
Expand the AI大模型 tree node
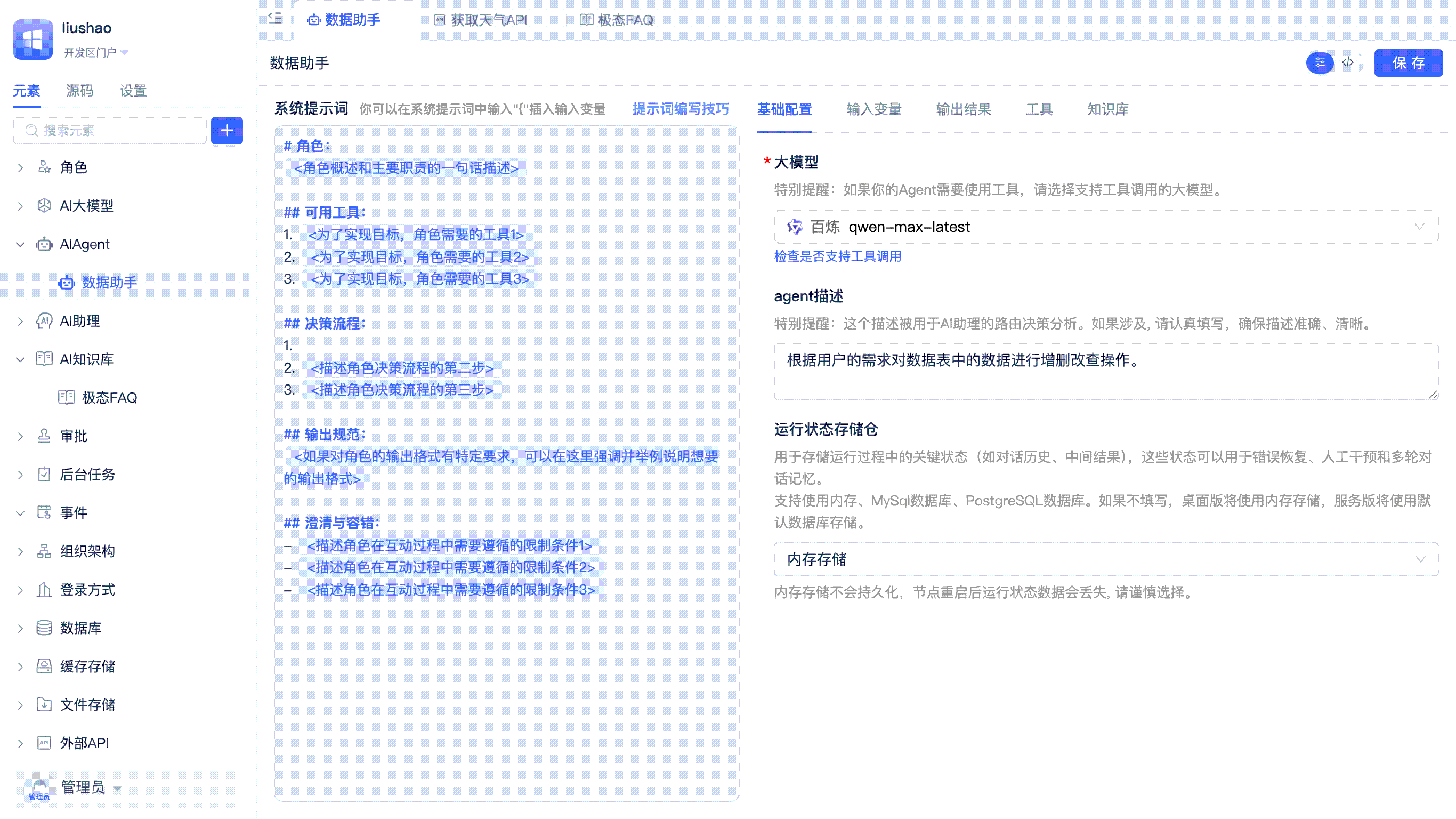click(x=20, y=206)
